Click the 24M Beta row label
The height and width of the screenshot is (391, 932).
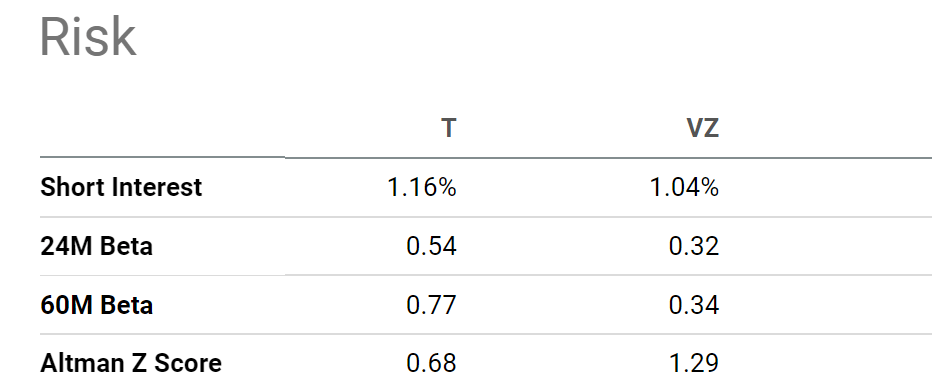(96, 246)
